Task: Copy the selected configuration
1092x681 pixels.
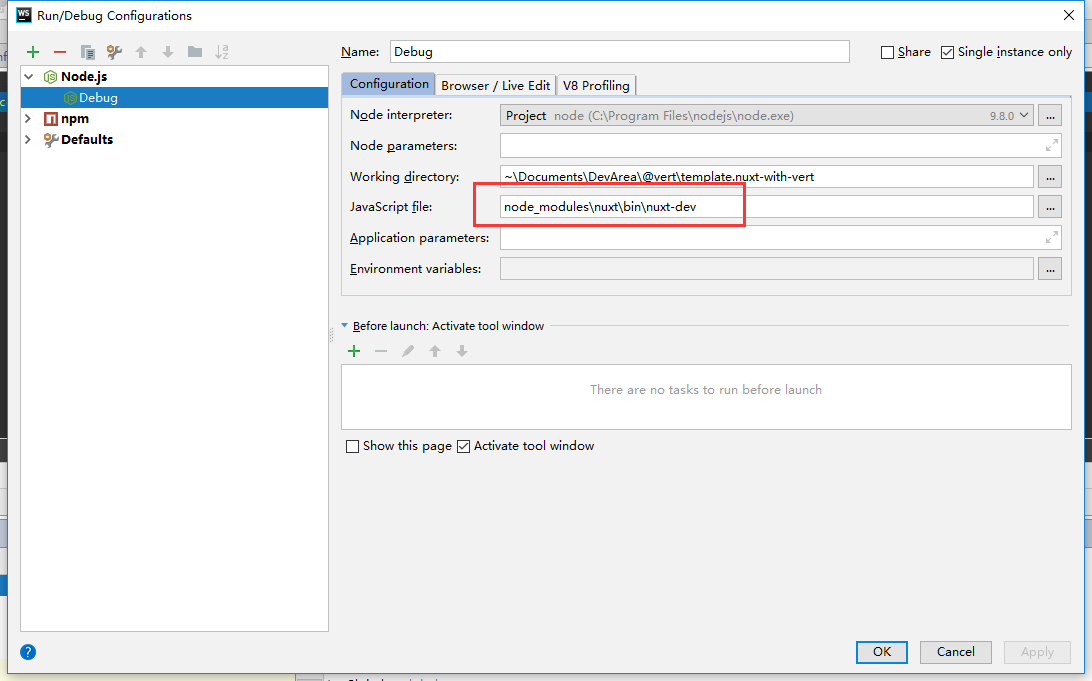Action: [x=87, y=52]
